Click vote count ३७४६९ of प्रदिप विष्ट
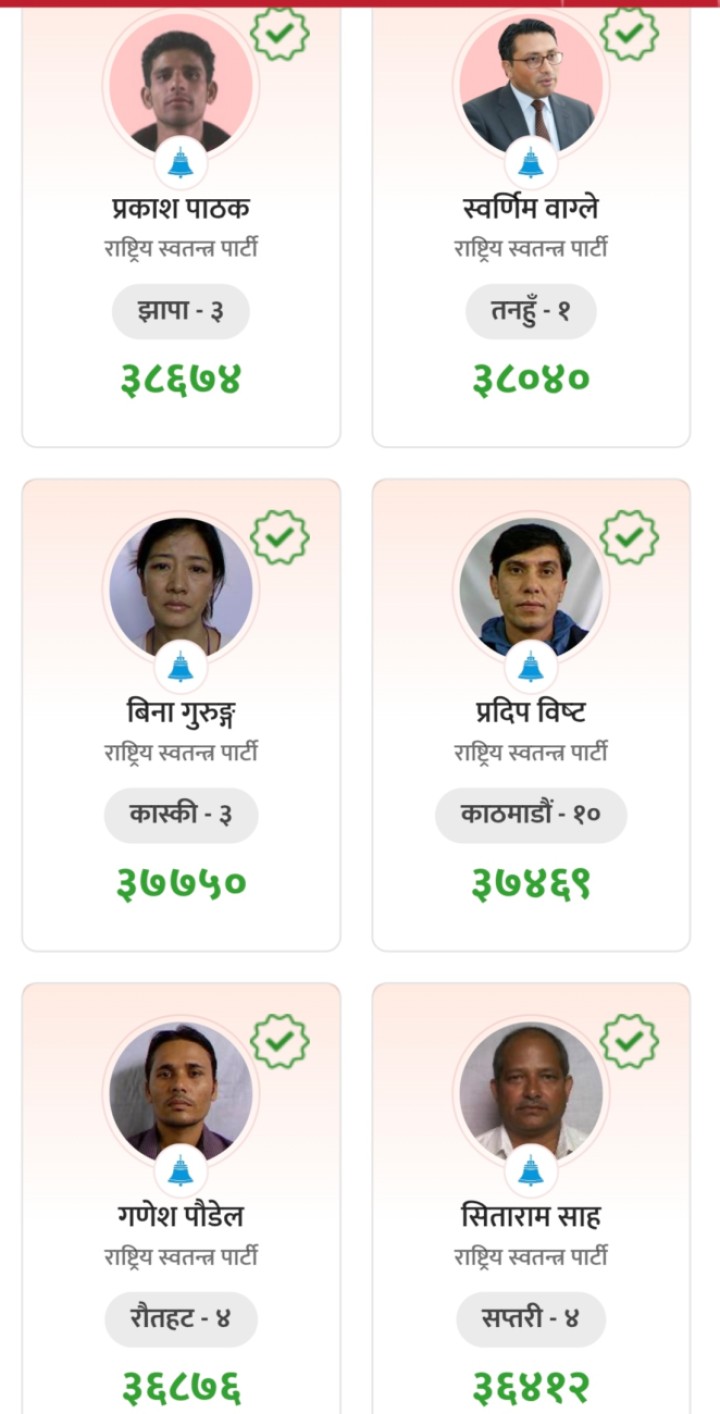Screen dimensions: 720x1414 [x=531, y=883]
